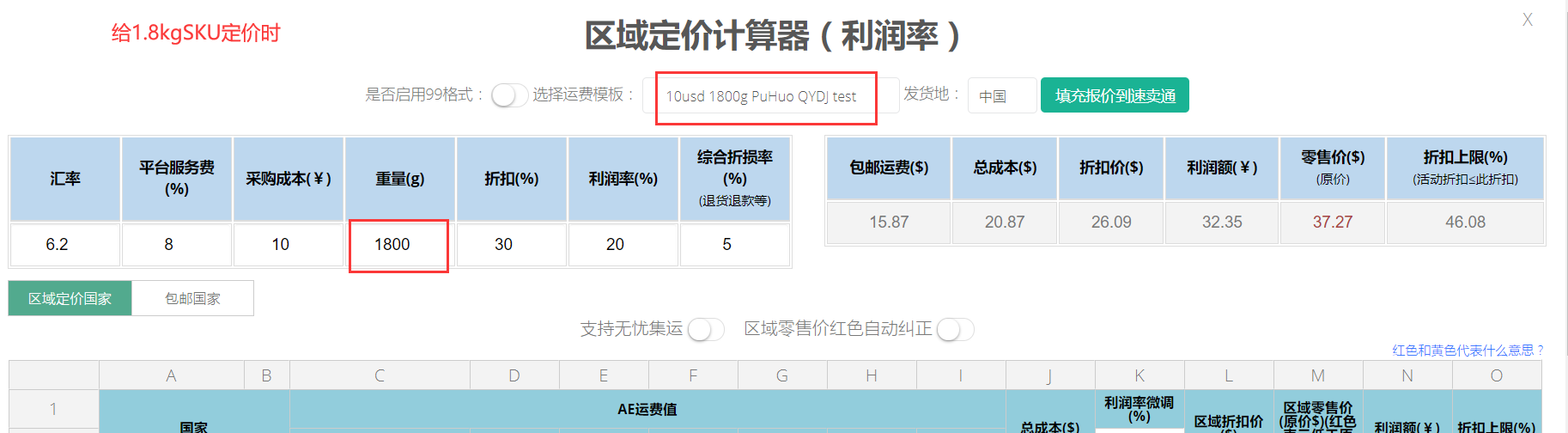Close the calculator dialog with X
Image resolution: width=1568 pixels, height=433 pixels.
click(1527, 19)
